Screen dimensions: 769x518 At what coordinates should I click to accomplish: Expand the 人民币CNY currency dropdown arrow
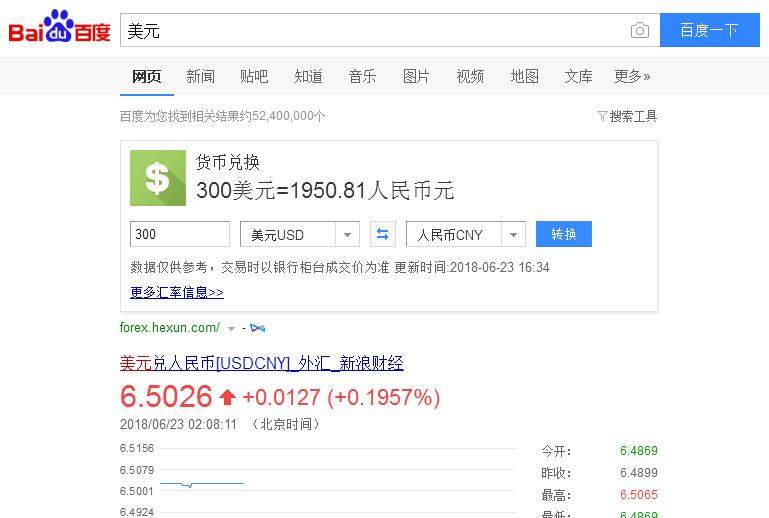coord(513,234)
